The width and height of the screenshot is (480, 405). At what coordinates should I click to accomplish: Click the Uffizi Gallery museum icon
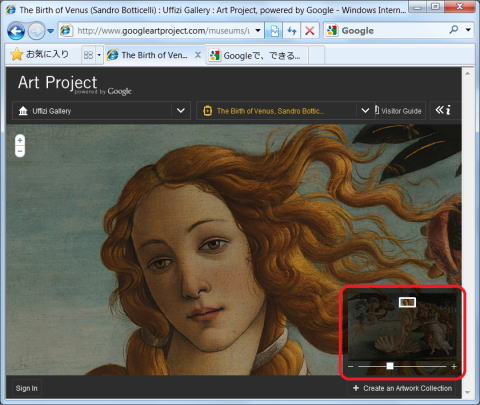(x=23, y=111)
